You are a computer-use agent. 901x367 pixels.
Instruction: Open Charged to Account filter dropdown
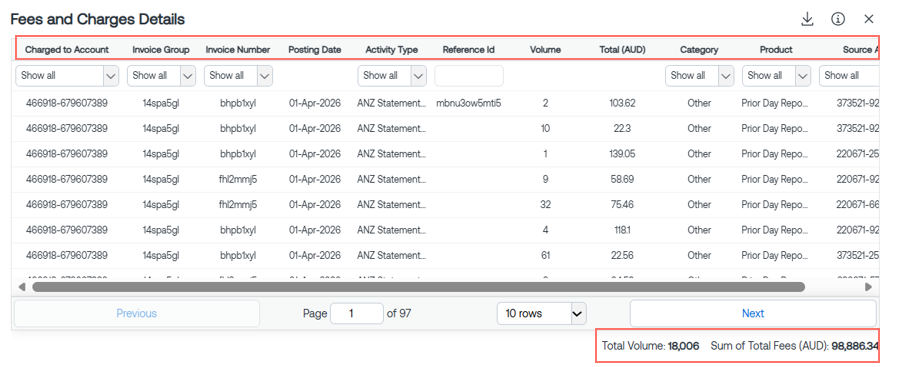[67, 75]
